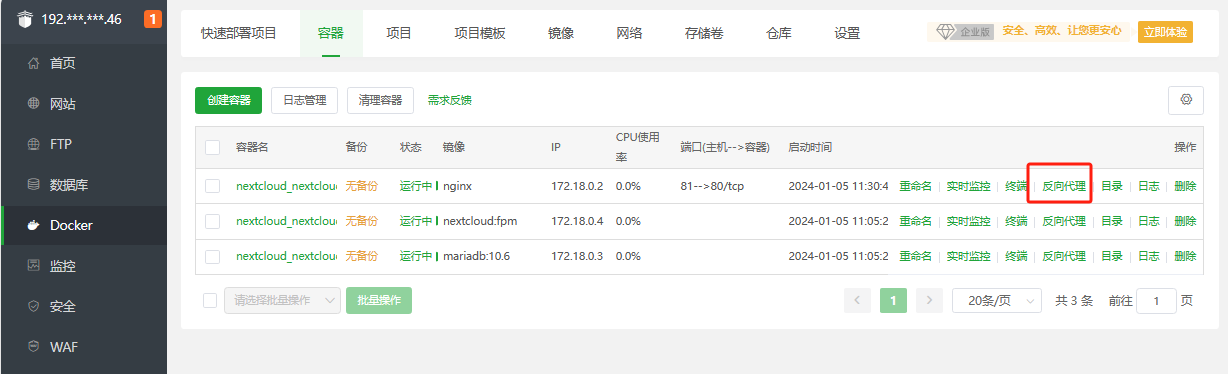This screenshot has width=1228, height=374.
Task: Select the Docker whale icon in sidebar
Action: (33, 225)
